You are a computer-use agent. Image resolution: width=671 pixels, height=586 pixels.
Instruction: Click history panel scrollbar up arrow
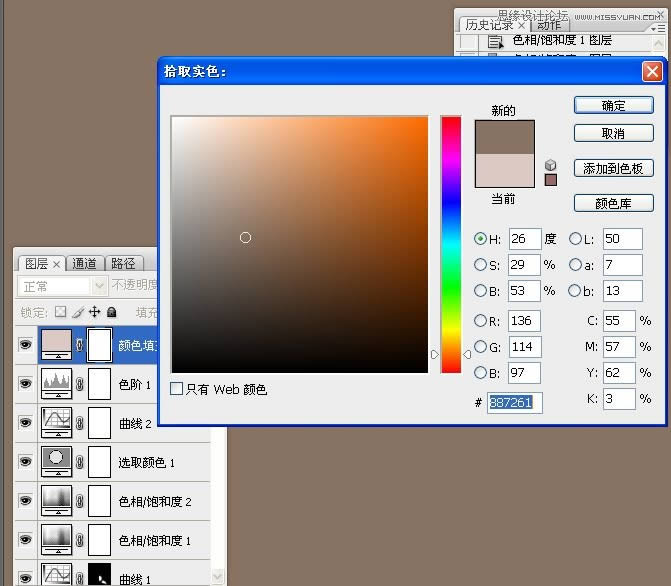pos(659,44)
